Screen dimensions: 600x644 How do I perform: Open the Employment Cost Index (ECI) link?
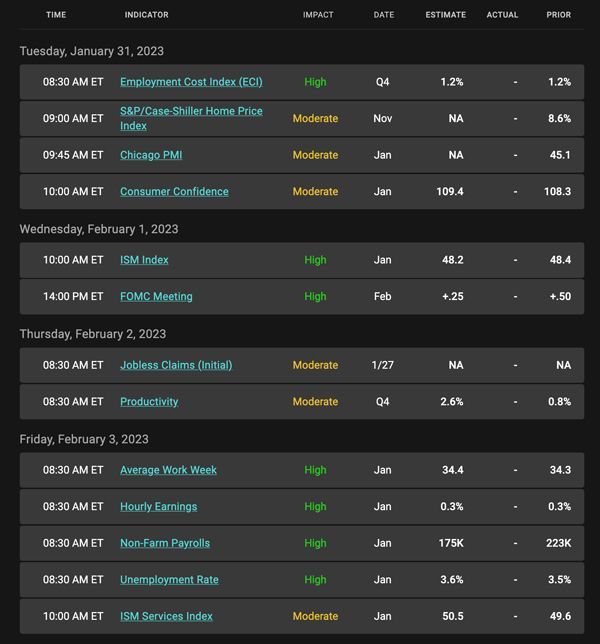[x=191, y=82]
